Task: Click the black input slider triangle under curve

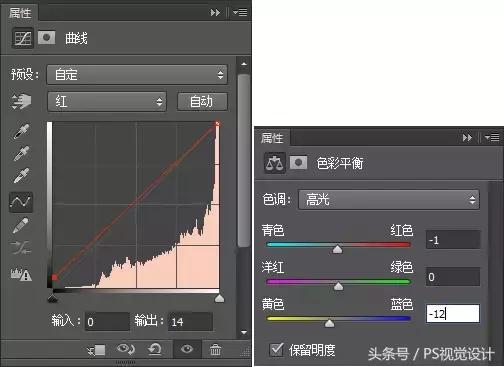Action: point(52,298)
